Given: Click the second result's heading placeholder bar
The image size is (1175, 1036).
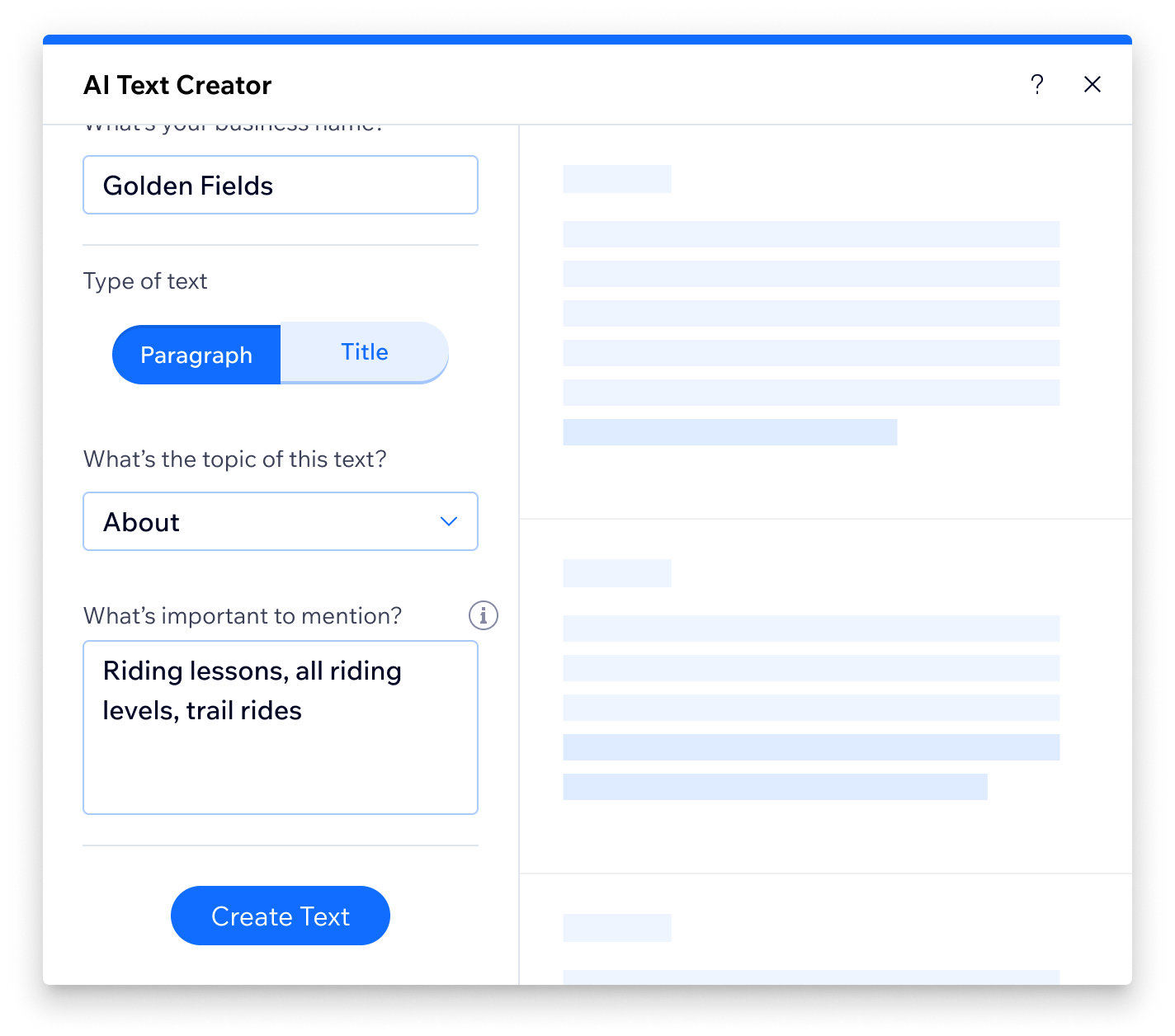Looking at the screenshot, I should click(x=617, y=573).
